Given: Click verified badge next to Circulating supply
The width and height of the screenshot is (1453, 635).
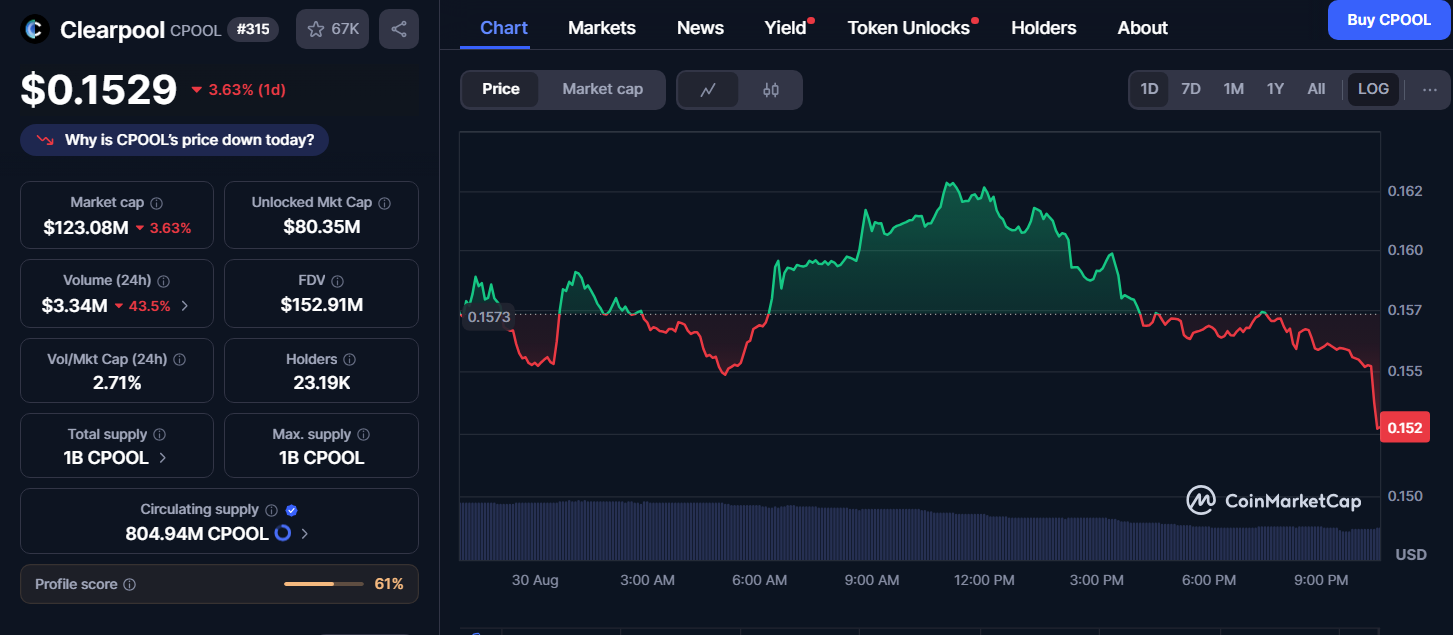Looking at the screenshot, I should tap(291, 510).
